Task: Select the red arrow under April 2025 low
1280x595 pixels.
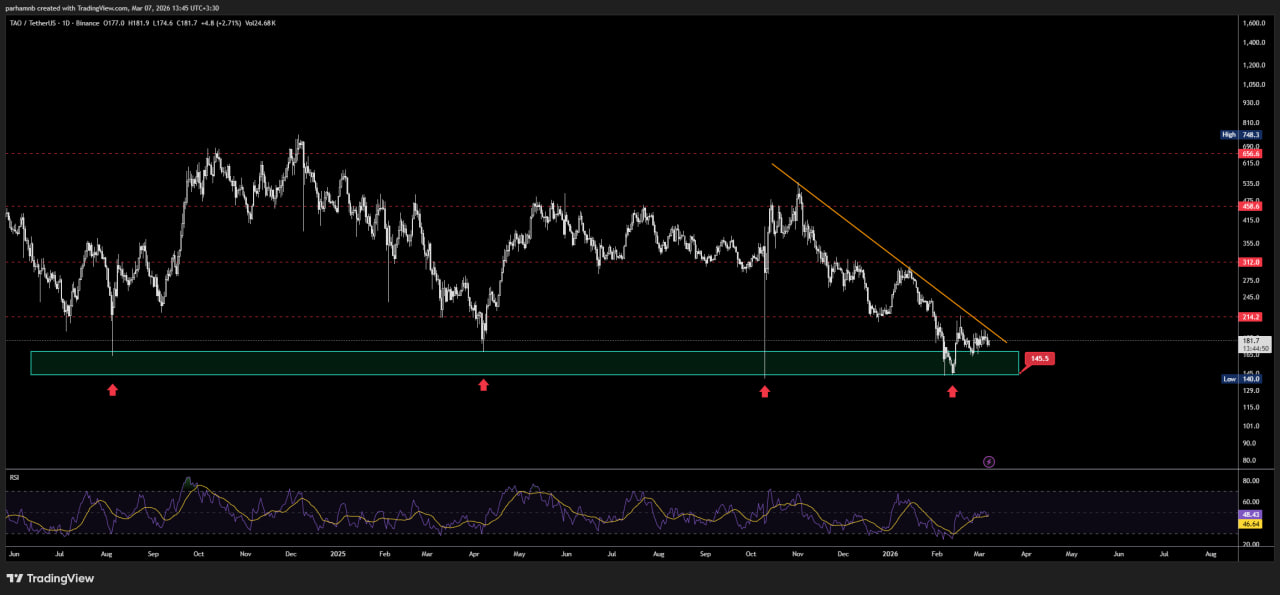Action: 483,385
